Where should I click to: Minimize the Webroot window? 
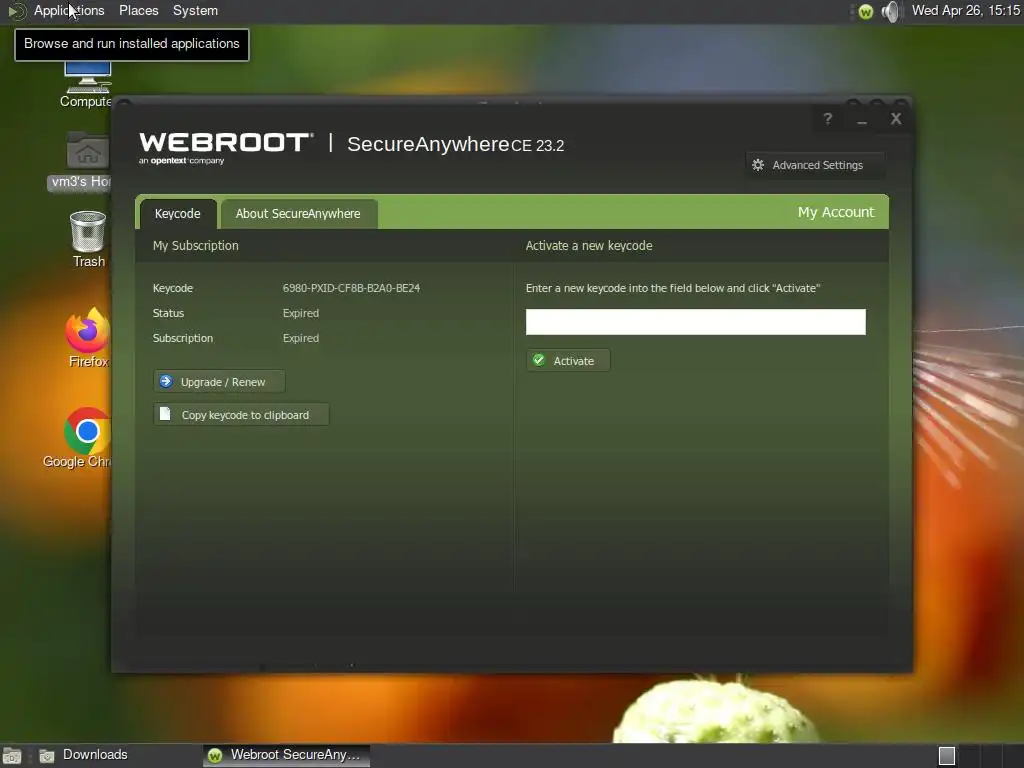[862, 120]
